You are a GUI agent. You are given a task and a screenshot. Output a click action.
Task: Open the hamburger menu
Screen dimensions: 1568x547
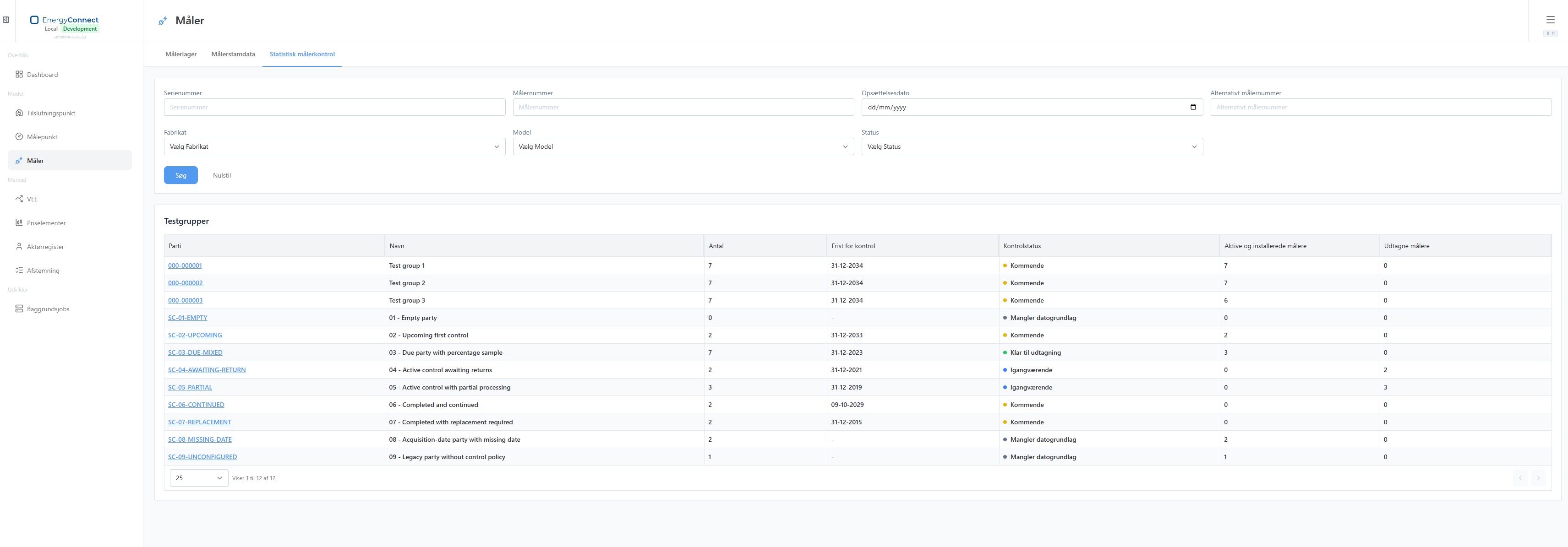tap(1550, 20)
